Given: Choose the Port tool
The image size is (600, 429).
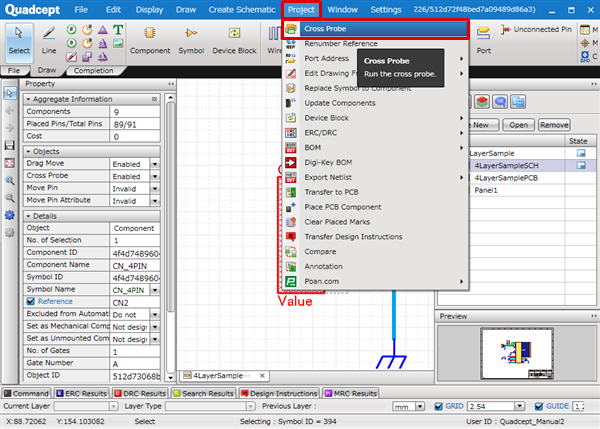Looking at the screenshot, I should (483, 41).
